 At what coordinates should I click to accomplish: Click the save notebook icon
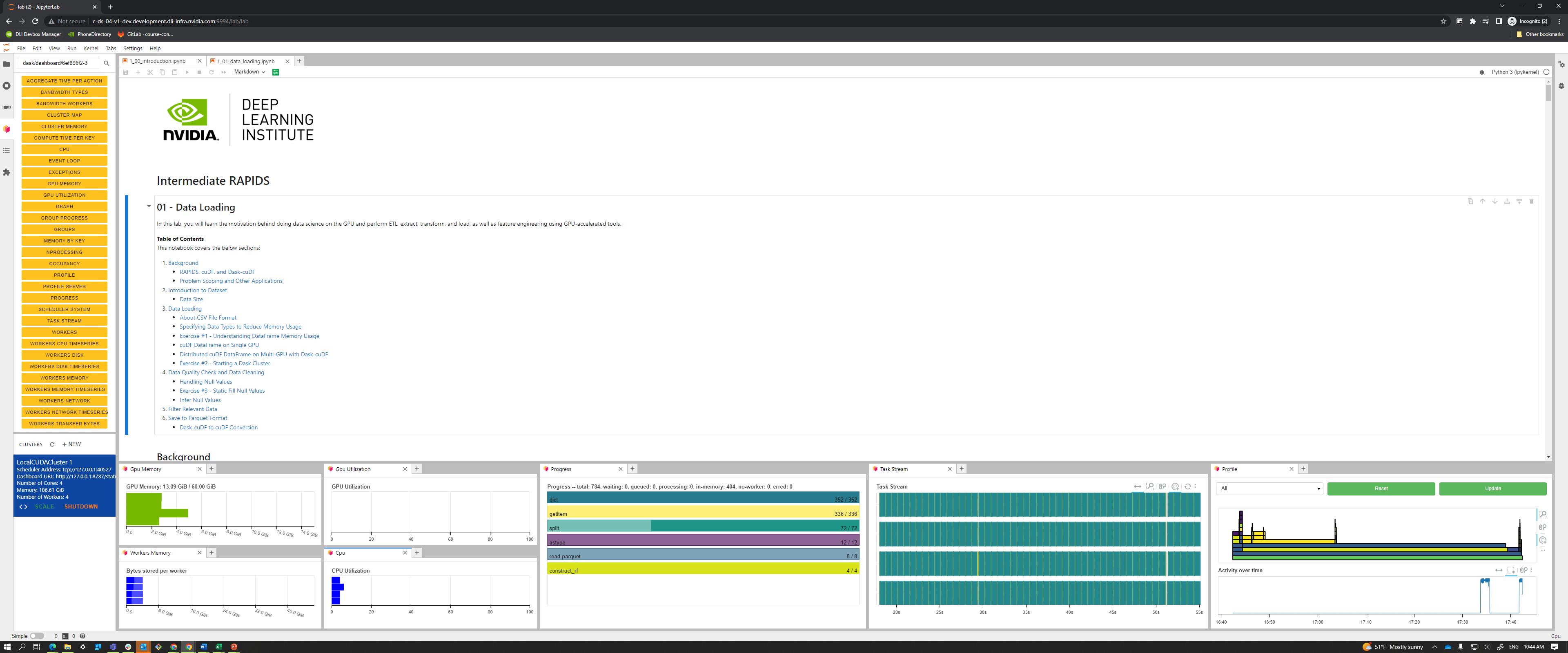[126, 72]
